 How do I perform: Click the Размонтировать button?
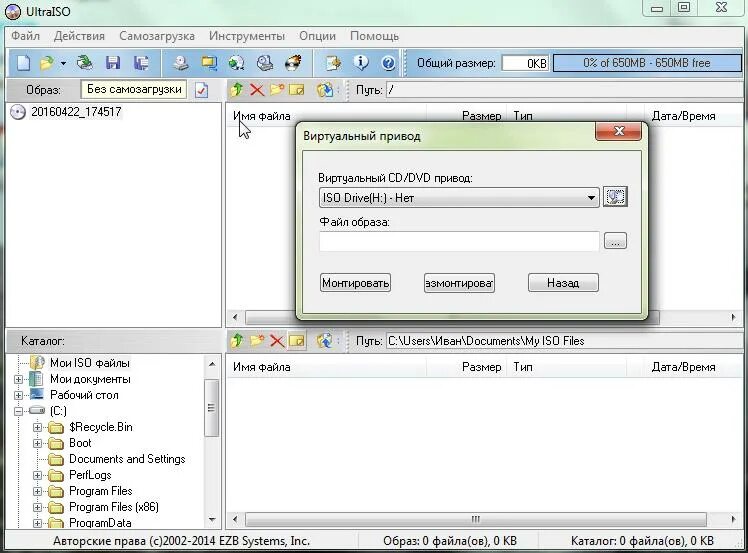pos(459,283)
